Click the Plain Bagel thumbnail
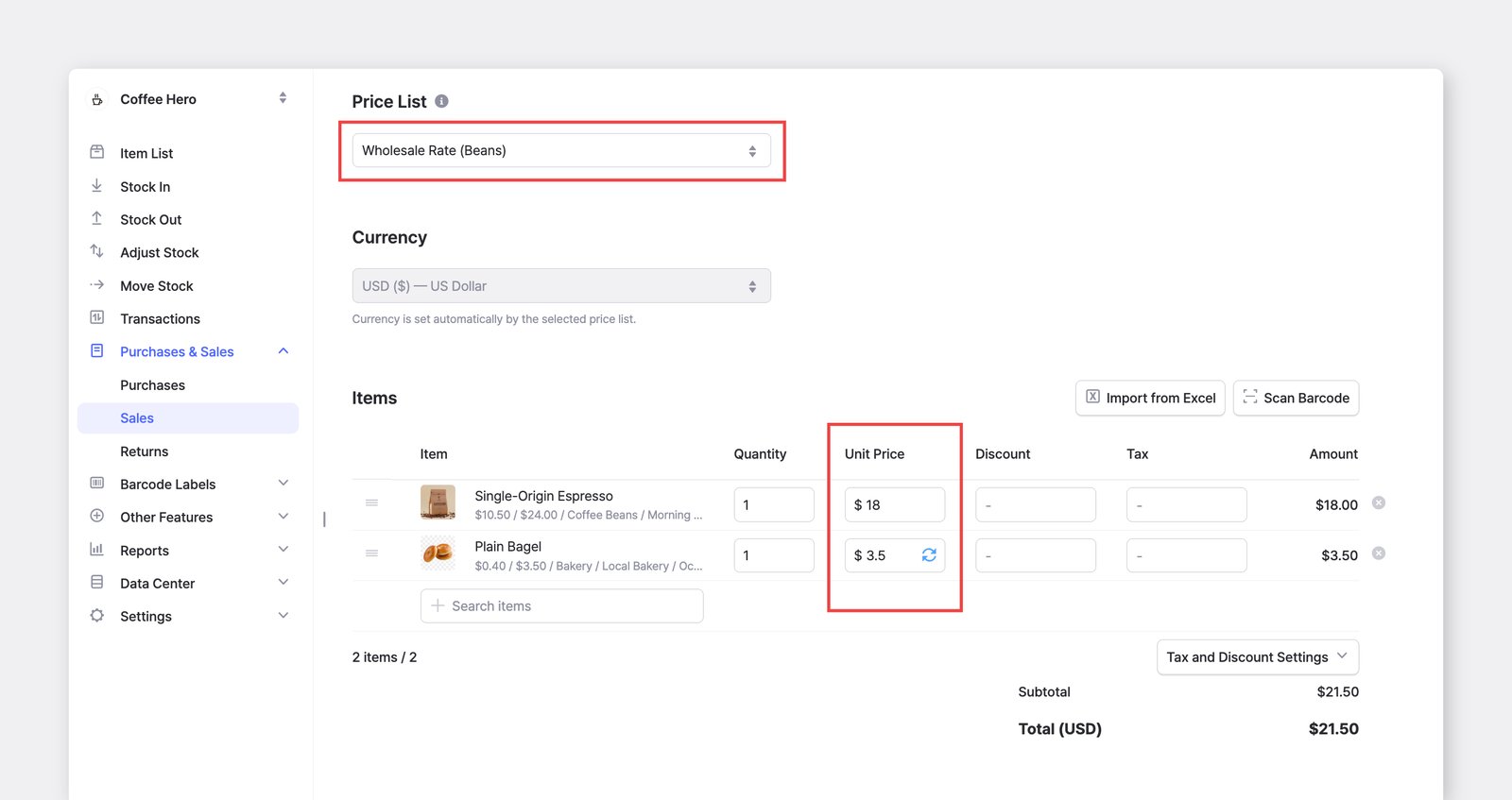Screen dimensions: 1512x800 [438, 553]
